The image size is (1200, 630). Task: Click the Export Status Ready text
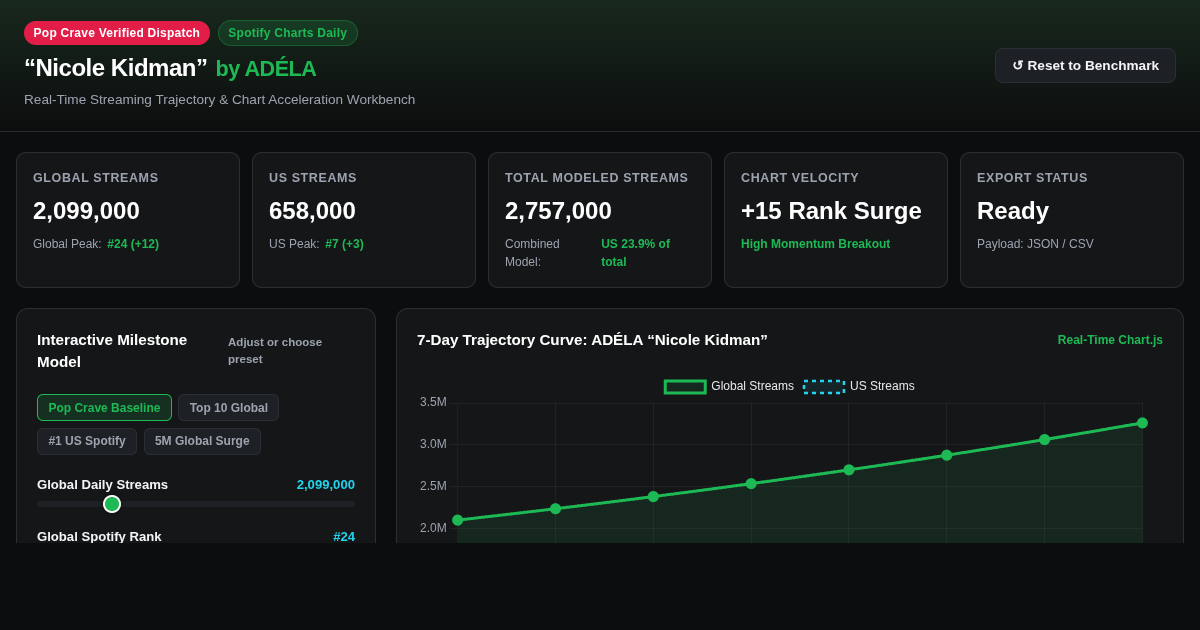[x=1013, y=211]
